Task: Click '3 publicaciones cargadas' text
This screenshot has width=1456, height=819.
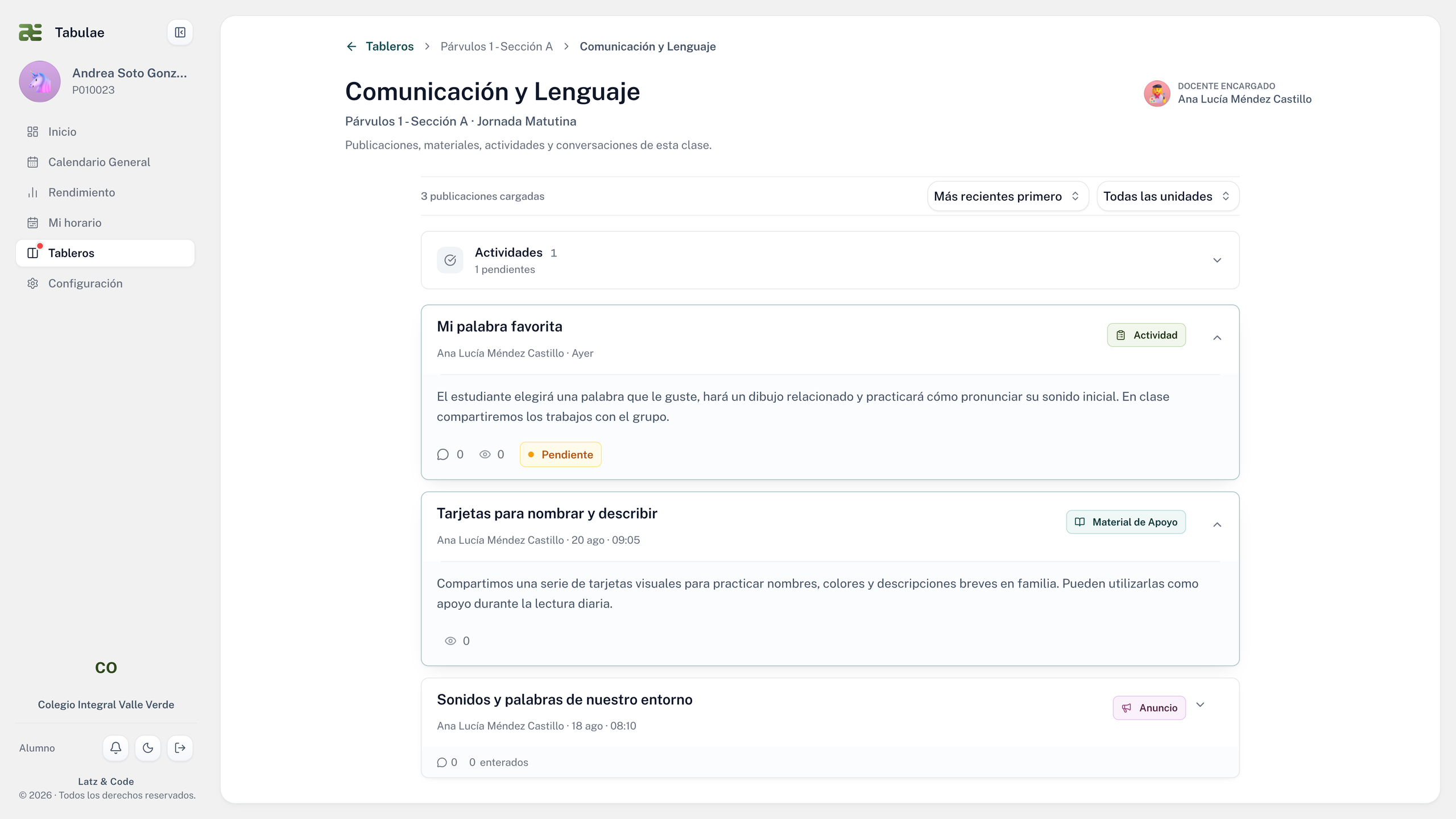Action: click(482, 196)
